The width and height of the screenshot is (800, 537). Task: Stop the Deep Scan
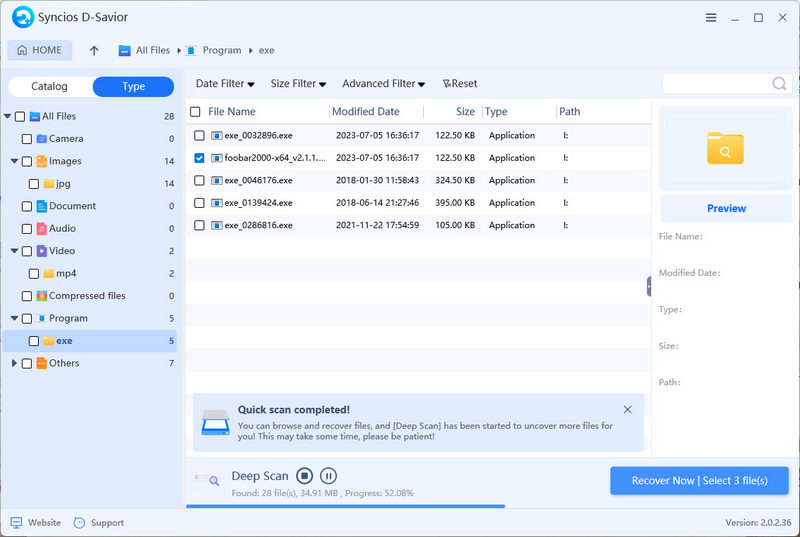(x=305, y=476)
